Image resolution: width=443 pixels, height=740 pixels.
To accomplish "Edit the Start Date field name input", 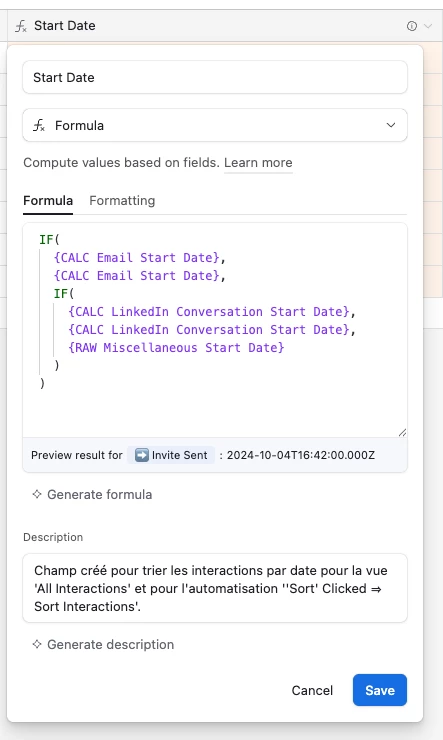I will tap(215, 77).
